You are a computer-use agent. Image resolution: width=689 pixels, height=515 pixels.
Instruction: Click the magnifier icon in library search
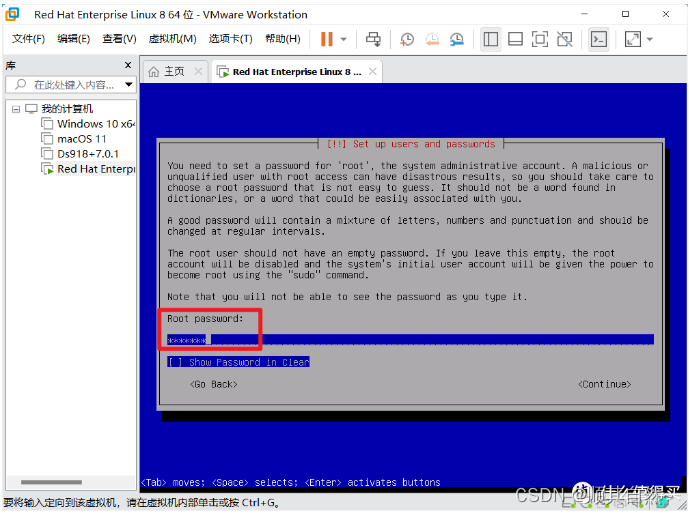point(21,84)
